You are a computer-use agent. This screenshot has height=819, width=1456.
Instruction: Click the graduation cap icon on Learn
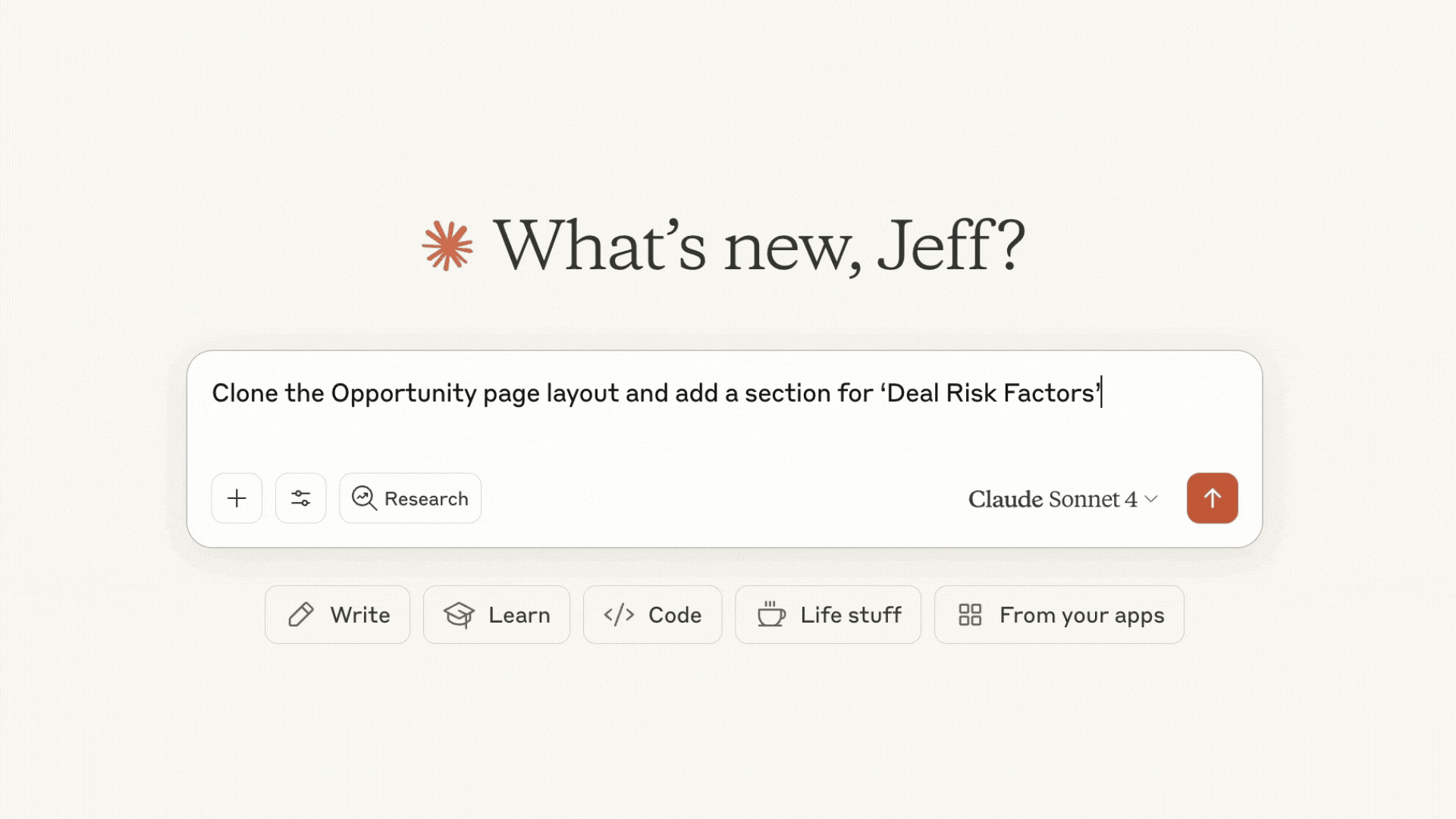(x=459, y=615)
